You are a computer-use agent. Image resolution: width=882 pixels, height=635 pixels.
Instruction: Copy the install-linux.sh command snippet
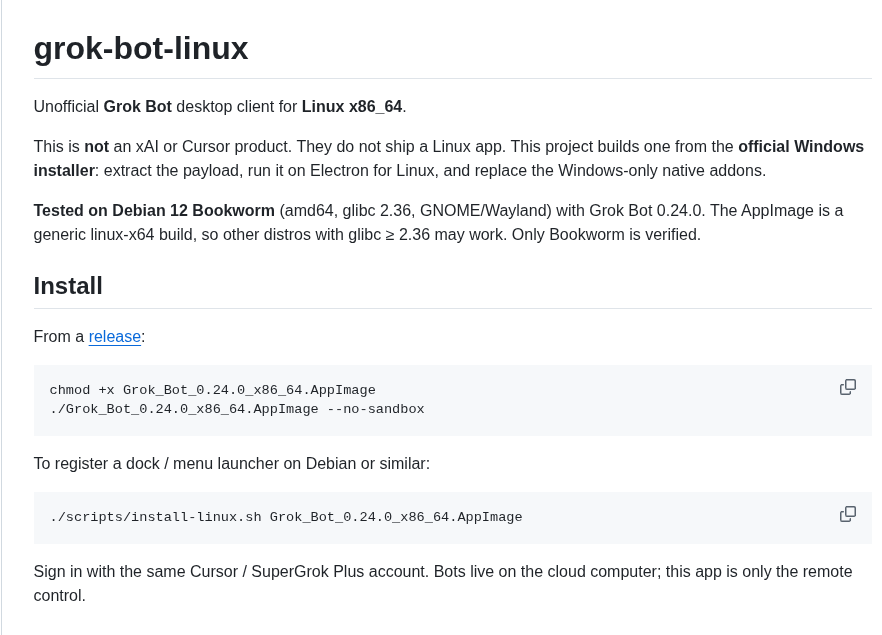pos(848,514)
